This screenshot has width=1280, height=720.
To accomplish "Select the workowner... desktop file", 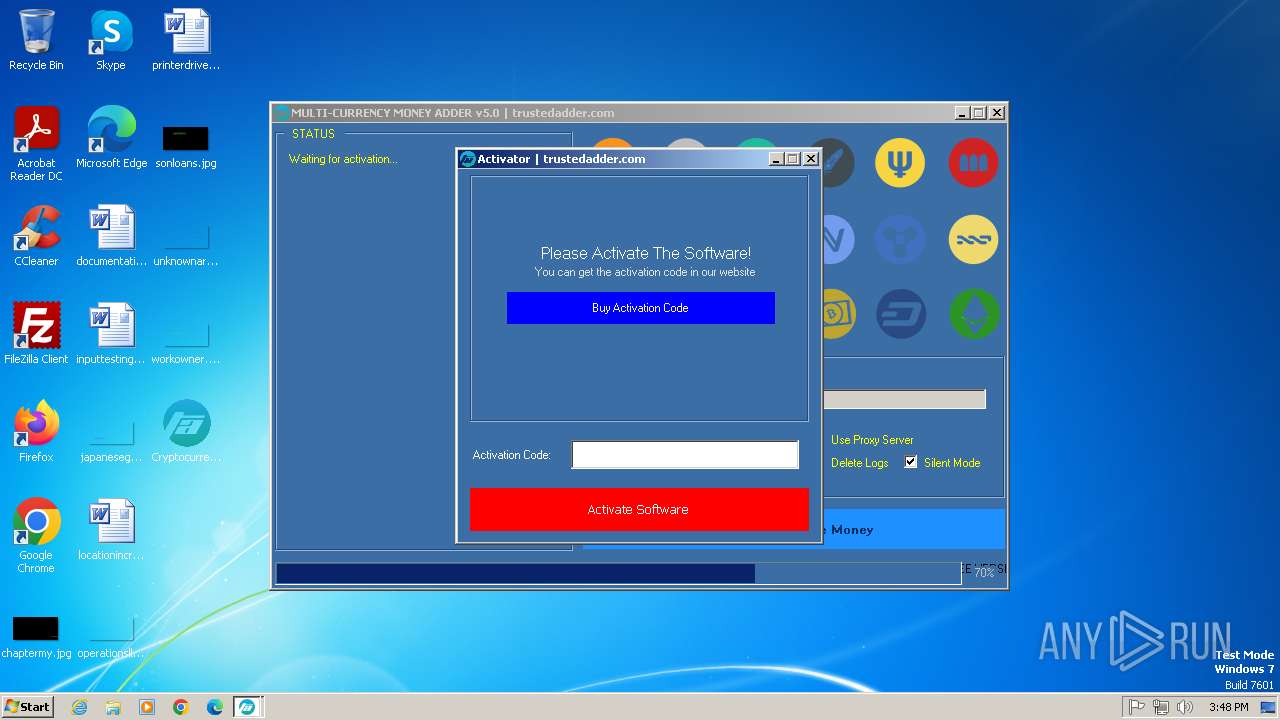I will tap(186, 343).
